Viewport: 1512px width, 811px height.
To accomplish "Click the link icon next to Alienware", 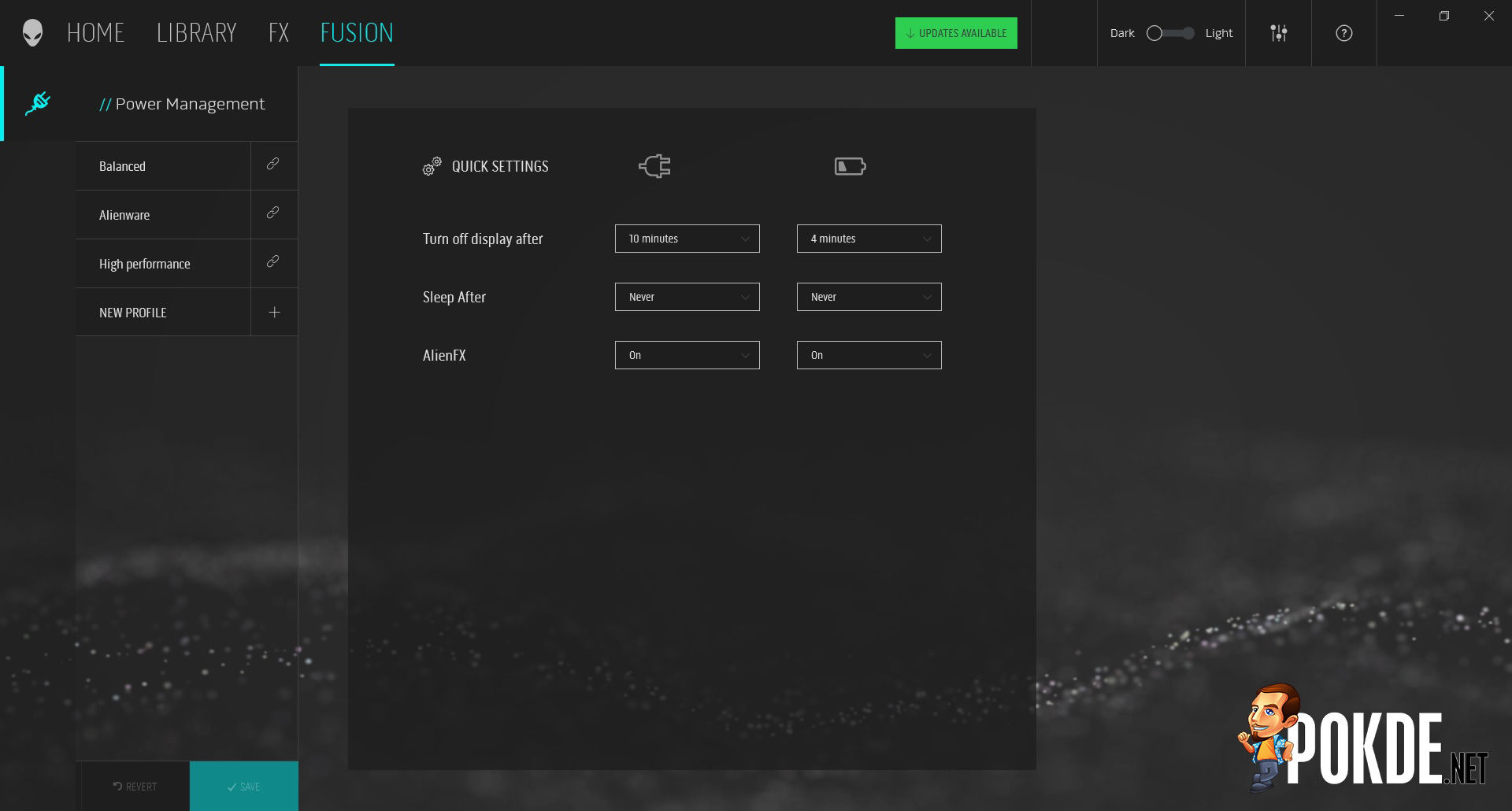I will [273, 213].
